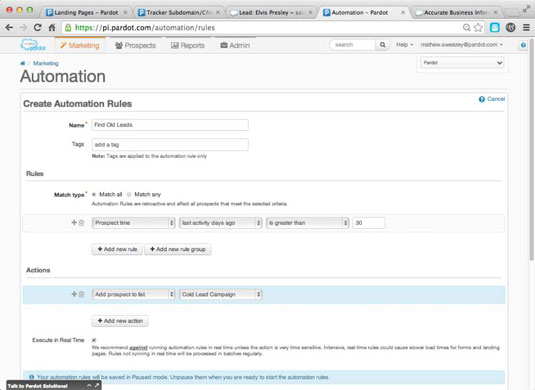Go back with browser back arrow

[x=9, y=28]
